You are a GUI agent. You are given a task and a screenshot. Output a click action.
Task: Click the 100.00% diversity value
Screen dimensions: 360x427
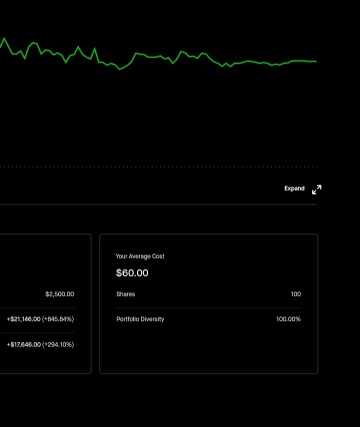pos(288,319)
